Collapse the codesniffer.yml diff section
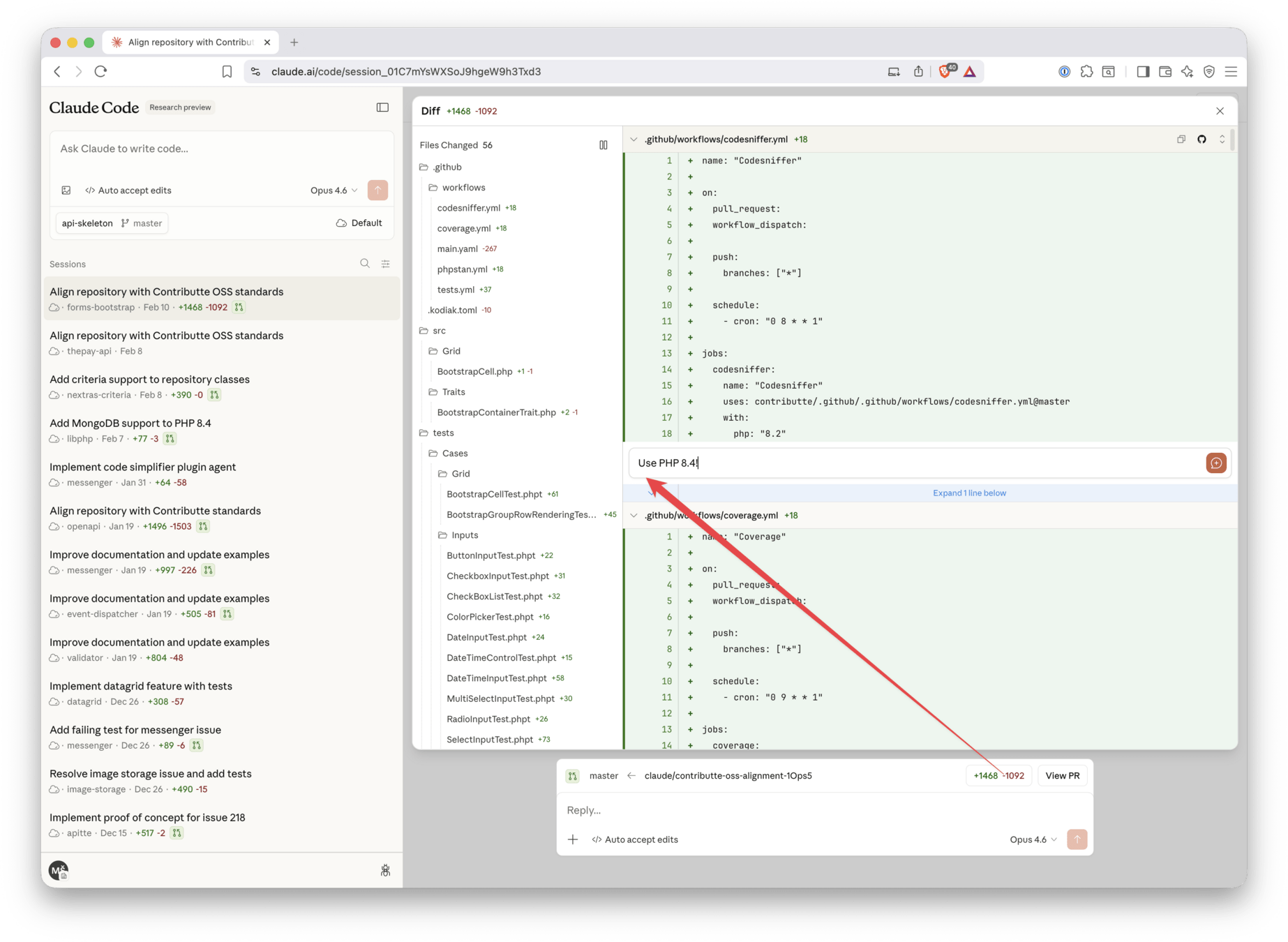This screenshot has width=1288, height=942. click(x=634, y=140)
